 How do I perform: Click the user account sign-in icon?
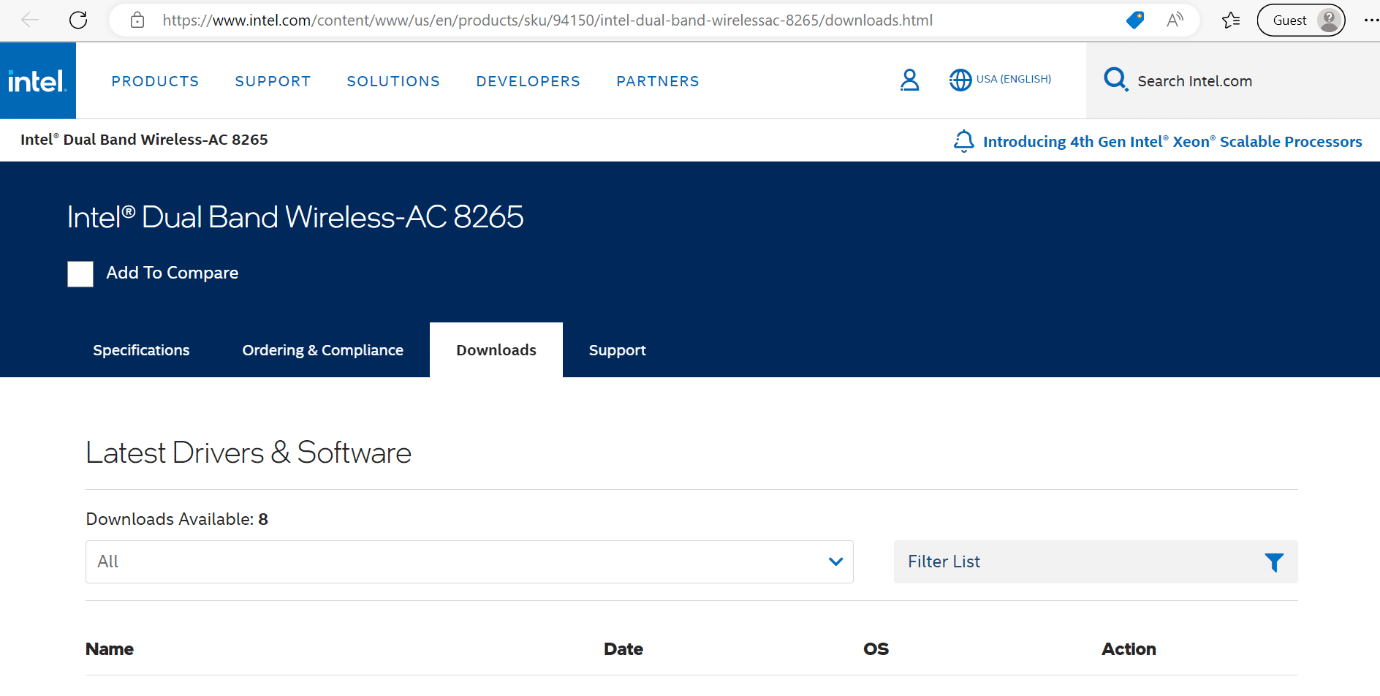point(910,80)
